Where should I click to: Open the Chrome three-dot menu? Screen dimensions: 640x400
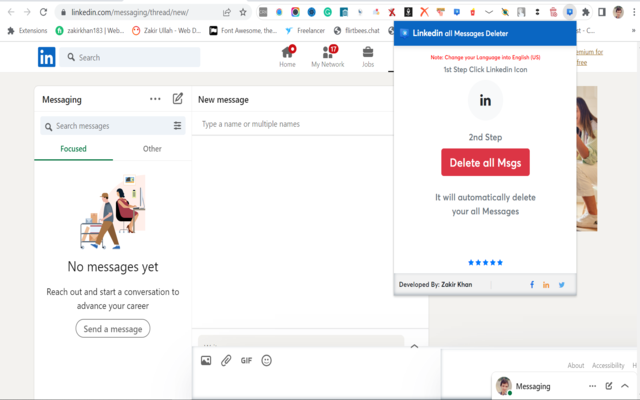pyautogui.click(x=634, y=12)
